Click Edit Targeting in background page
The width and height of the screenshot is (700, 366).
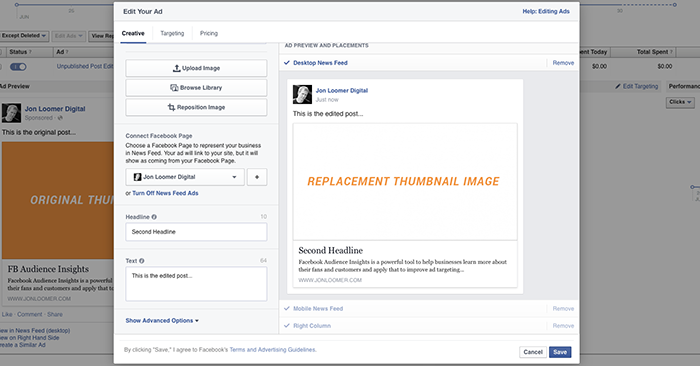coord(640,86)
